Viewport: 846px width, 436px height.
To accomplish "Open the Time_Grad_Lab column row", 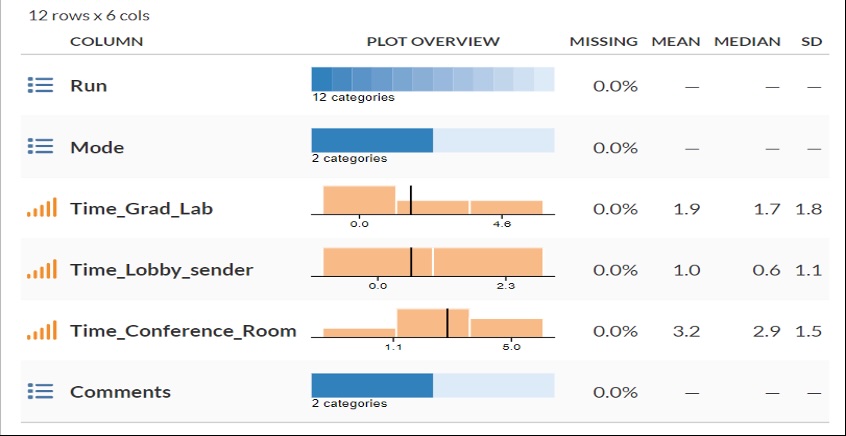I will (423, 208).
